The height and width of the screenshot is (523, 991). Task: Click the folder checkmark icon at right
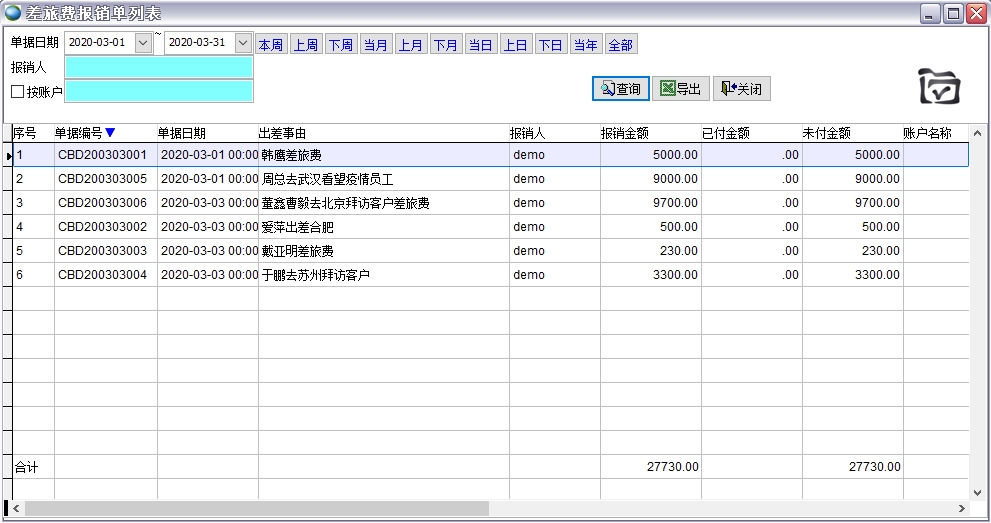pyautogui.click(x=939, y=87)
